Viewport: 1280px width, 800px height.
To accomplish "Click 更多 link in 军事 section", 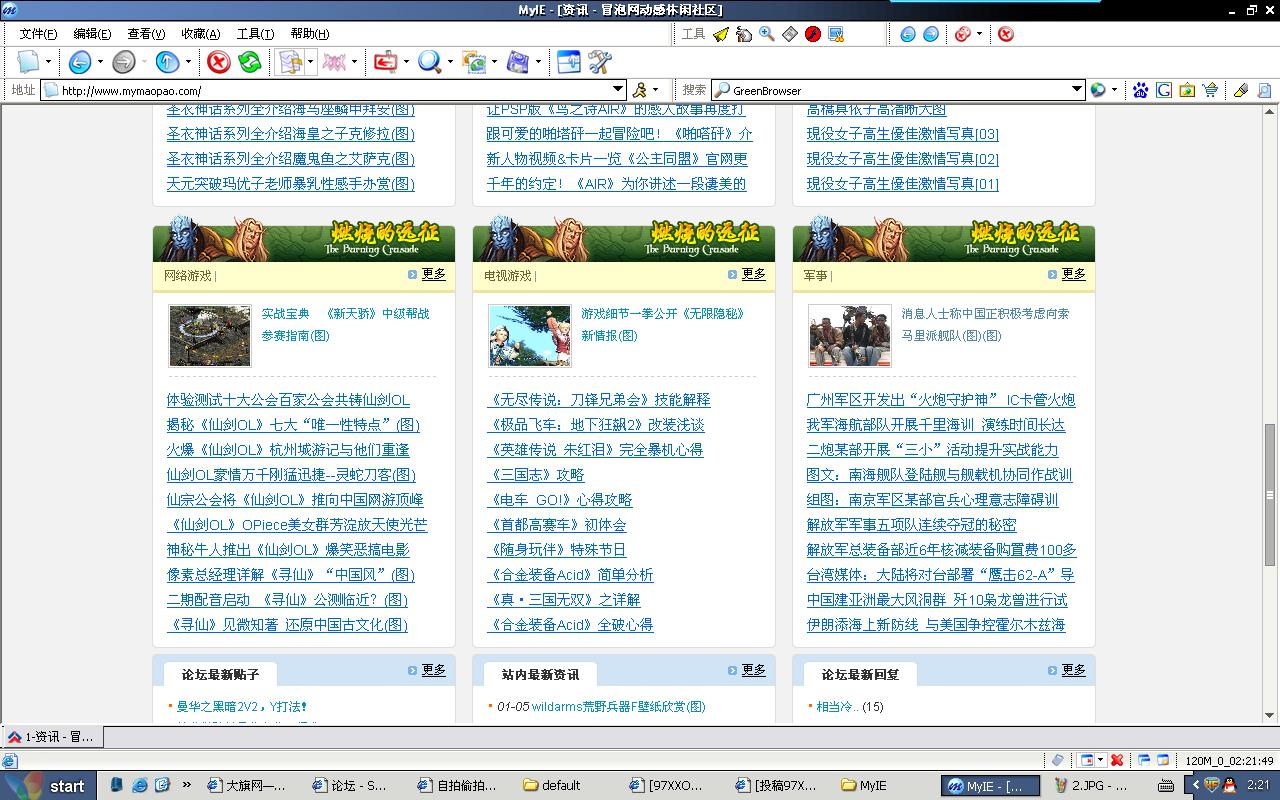I will click(1073, 274).
